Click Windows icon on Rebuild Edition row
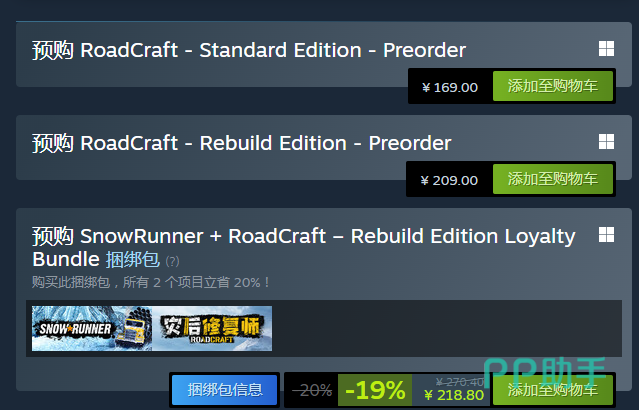This screenshot has width=639, height=410. [x=606, y=142]
